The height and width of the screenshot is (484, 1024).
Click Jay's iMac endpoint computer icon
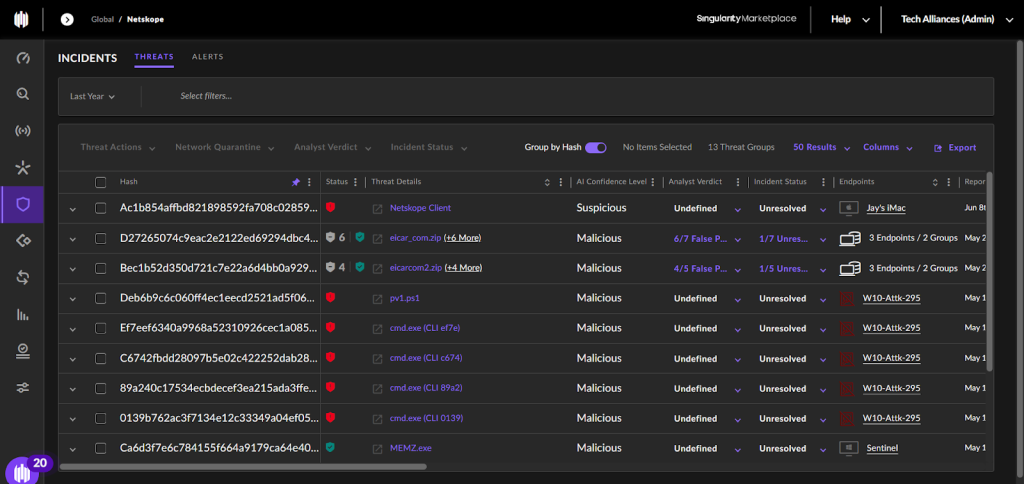[x=847, y=208]
